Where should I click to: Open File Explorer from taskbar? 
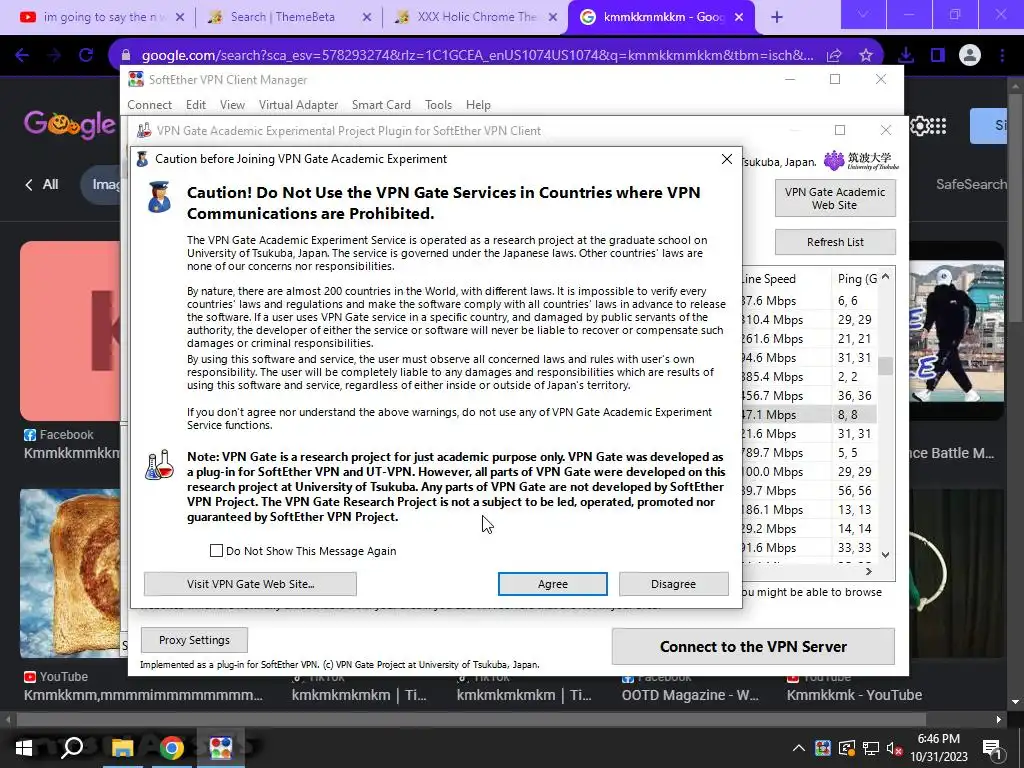click(122, 748)
